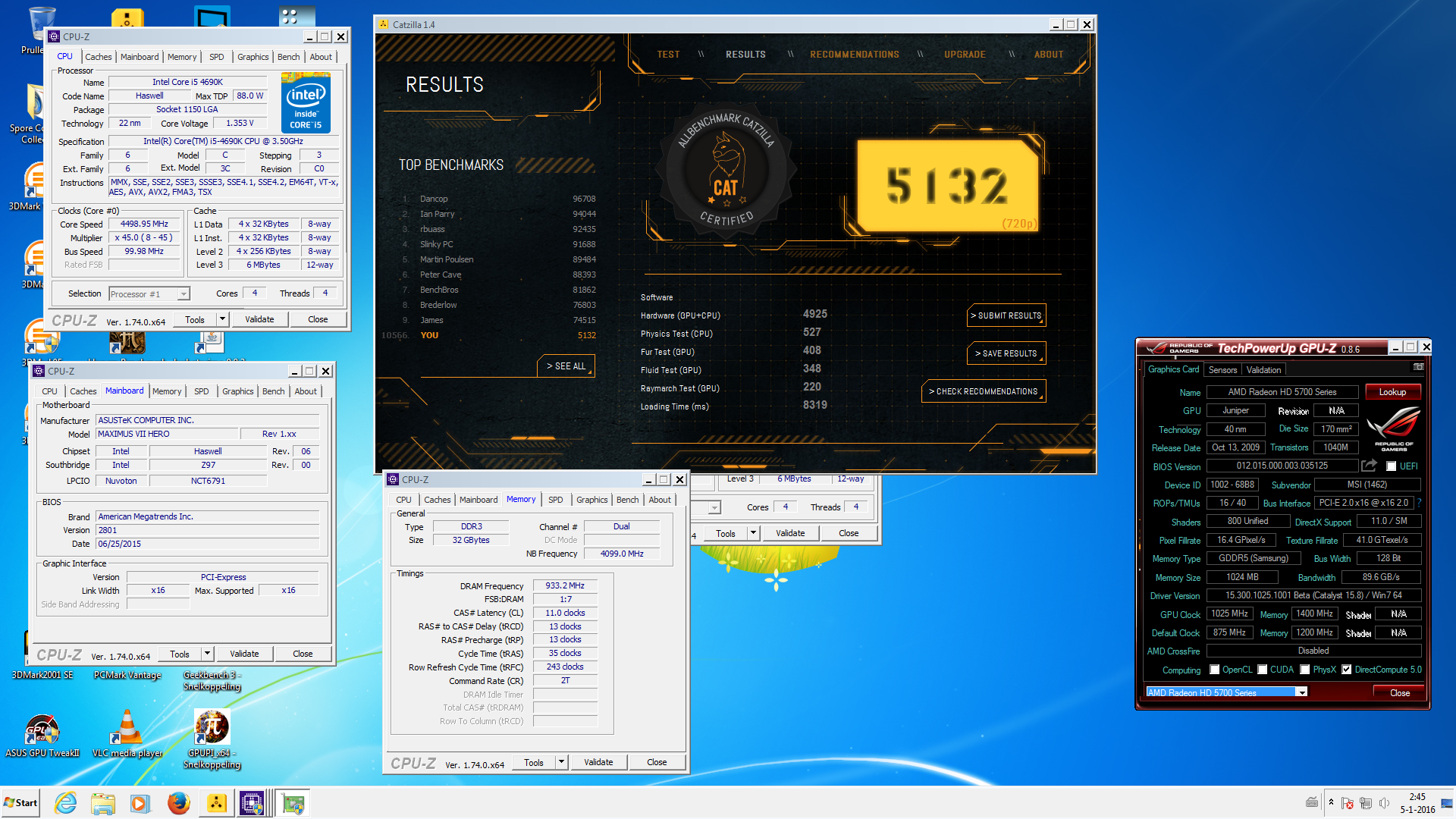Open GPUPI_x64 Snelkoppeling desktop shortcut
1456x819 pixels.
point(212,739)
